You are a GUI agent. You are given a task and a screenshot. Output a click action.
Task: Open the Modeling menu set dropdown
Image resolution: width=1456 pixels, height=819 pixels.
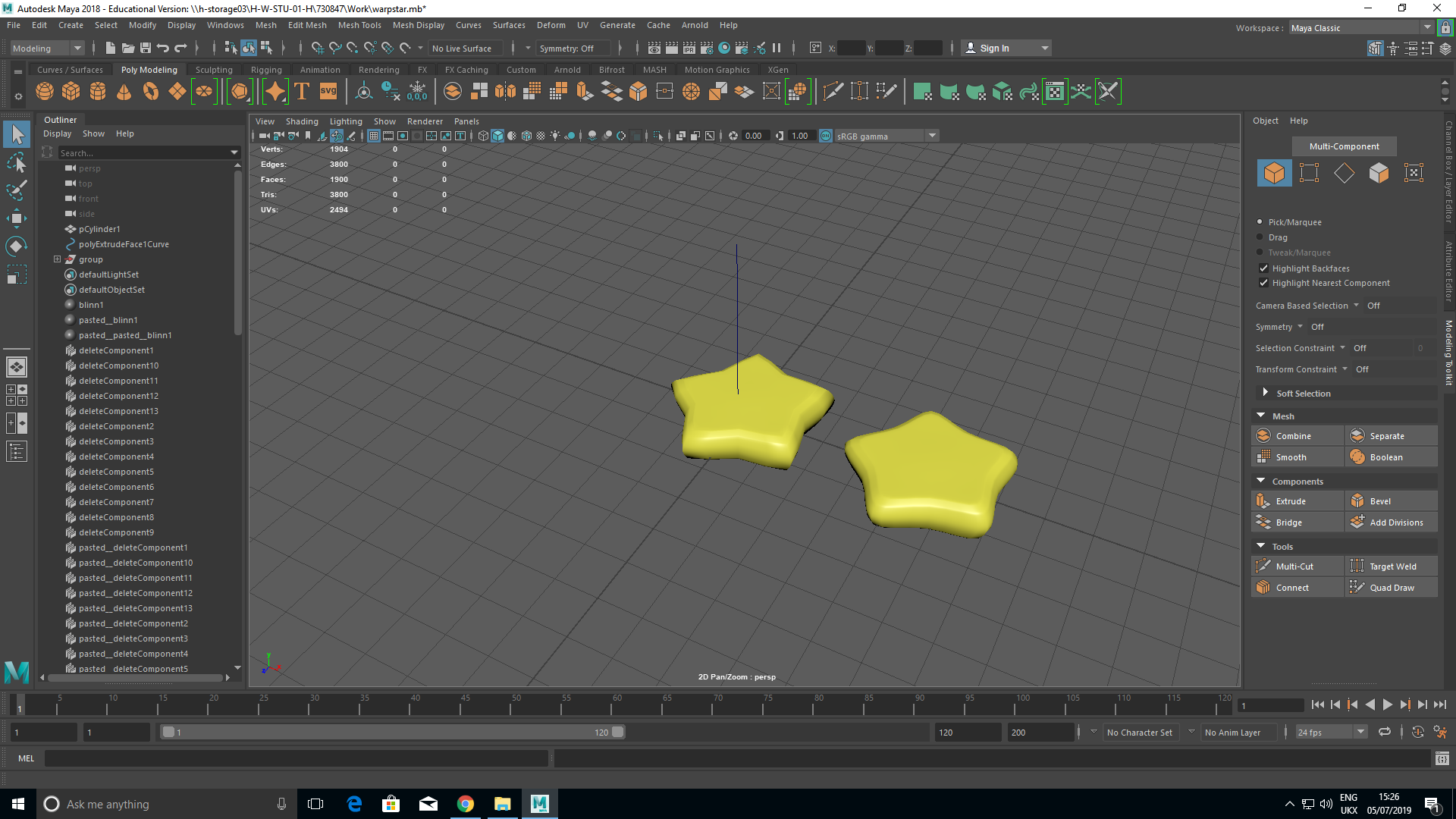tap(47, 49)
